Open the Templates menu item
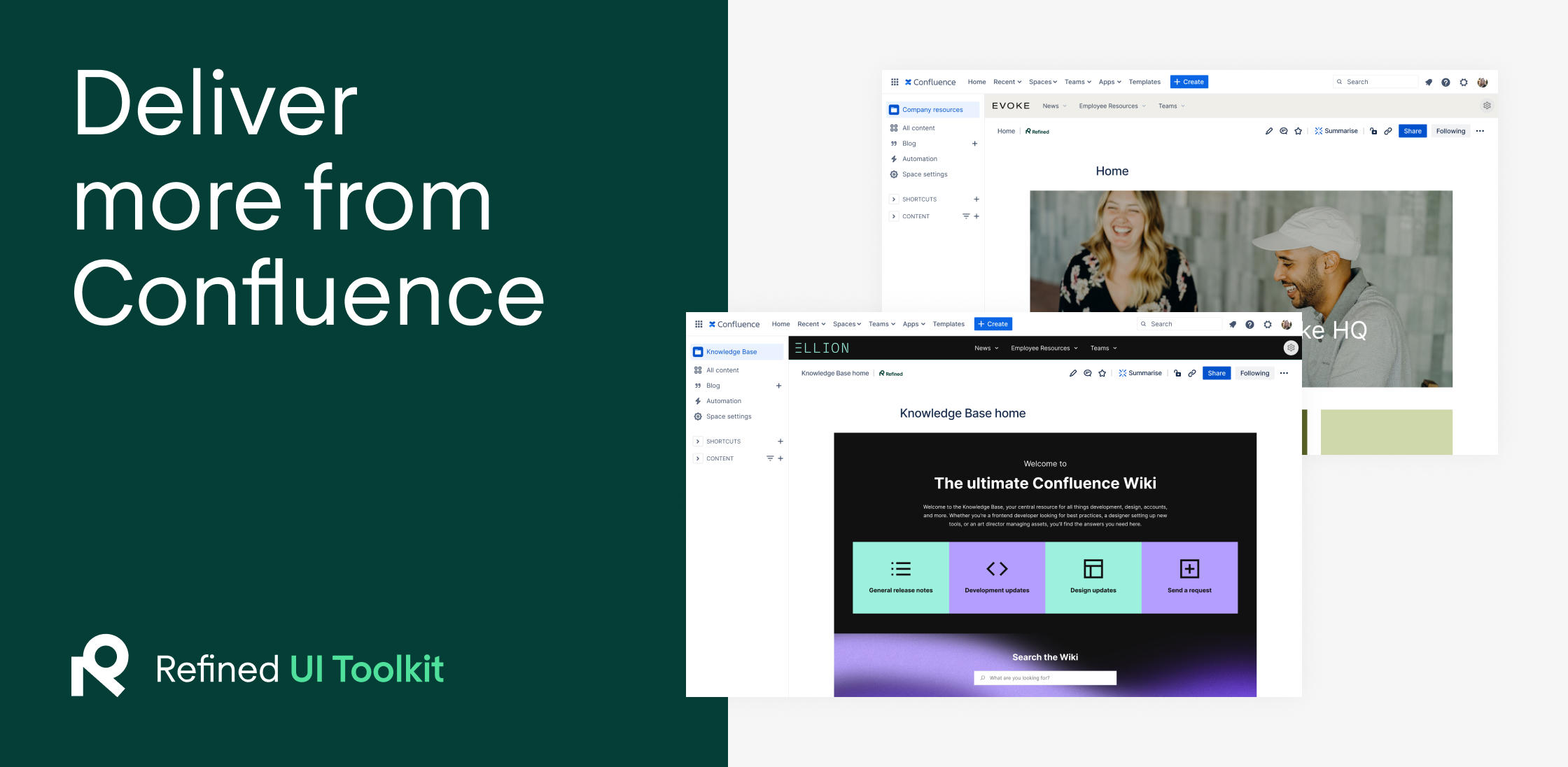This screenshot has height=767, width=1568. click(x=948, y=324)
